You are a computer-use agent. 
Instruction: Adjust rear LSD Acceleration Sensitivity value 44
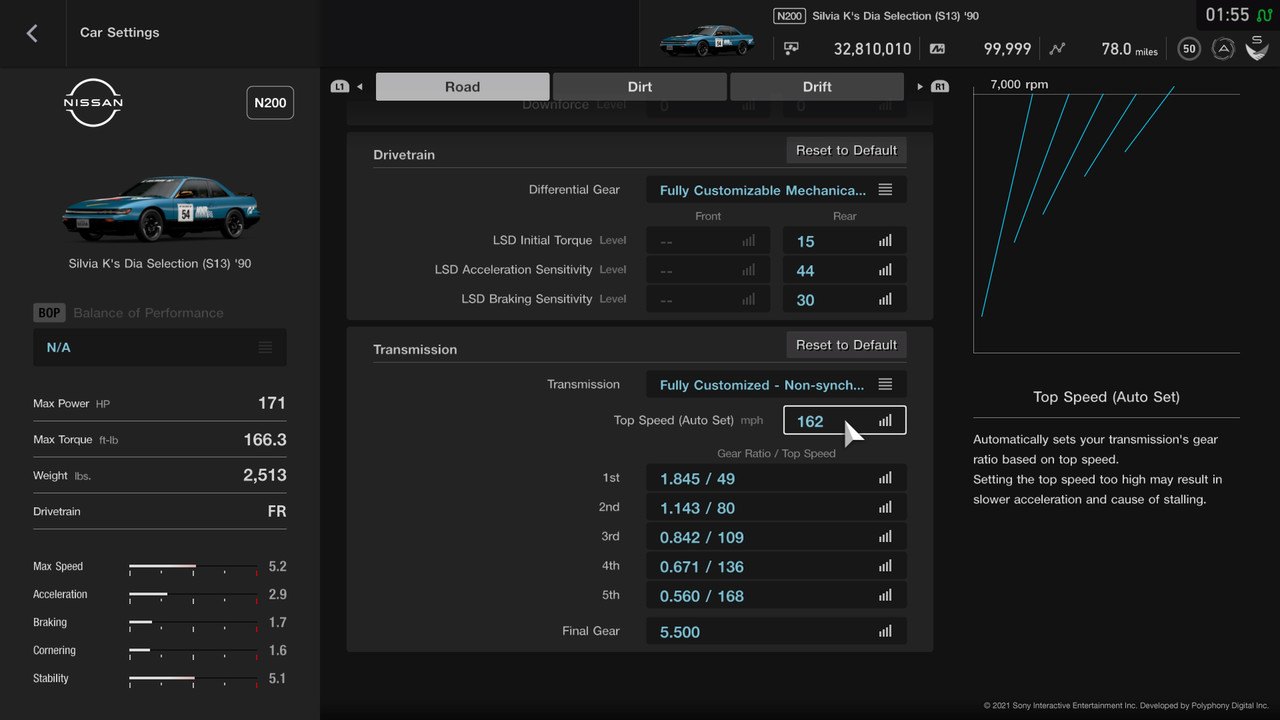[845, 270]
